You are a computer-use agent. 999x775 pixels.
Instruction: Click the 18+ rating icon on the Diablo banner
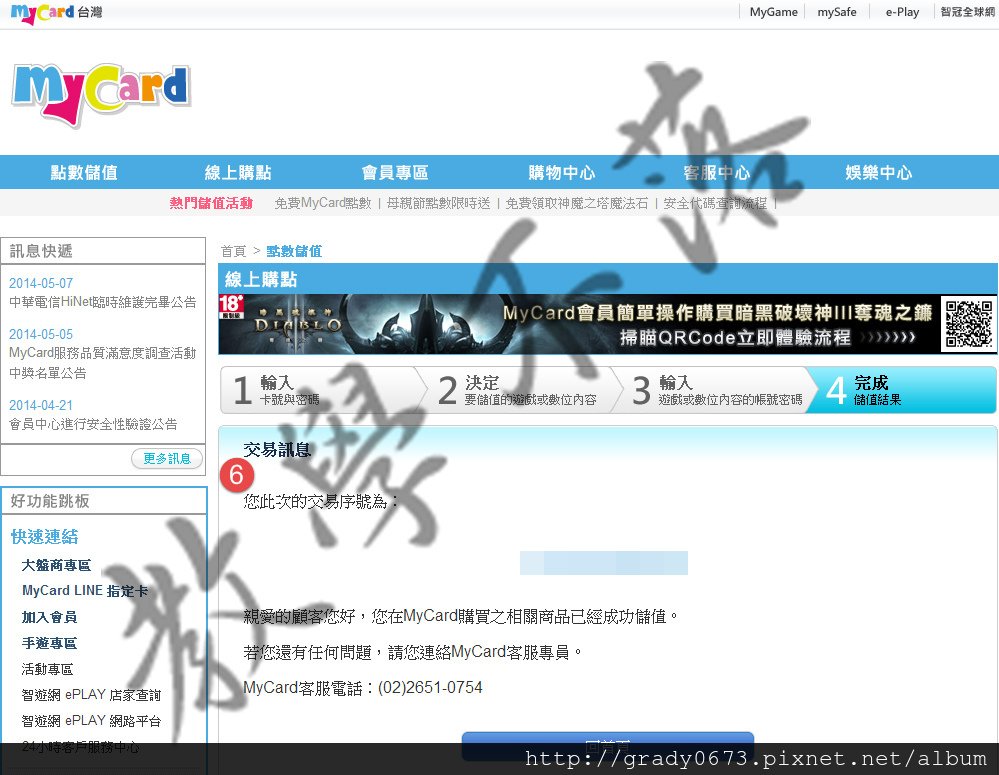tap(231, 306)
